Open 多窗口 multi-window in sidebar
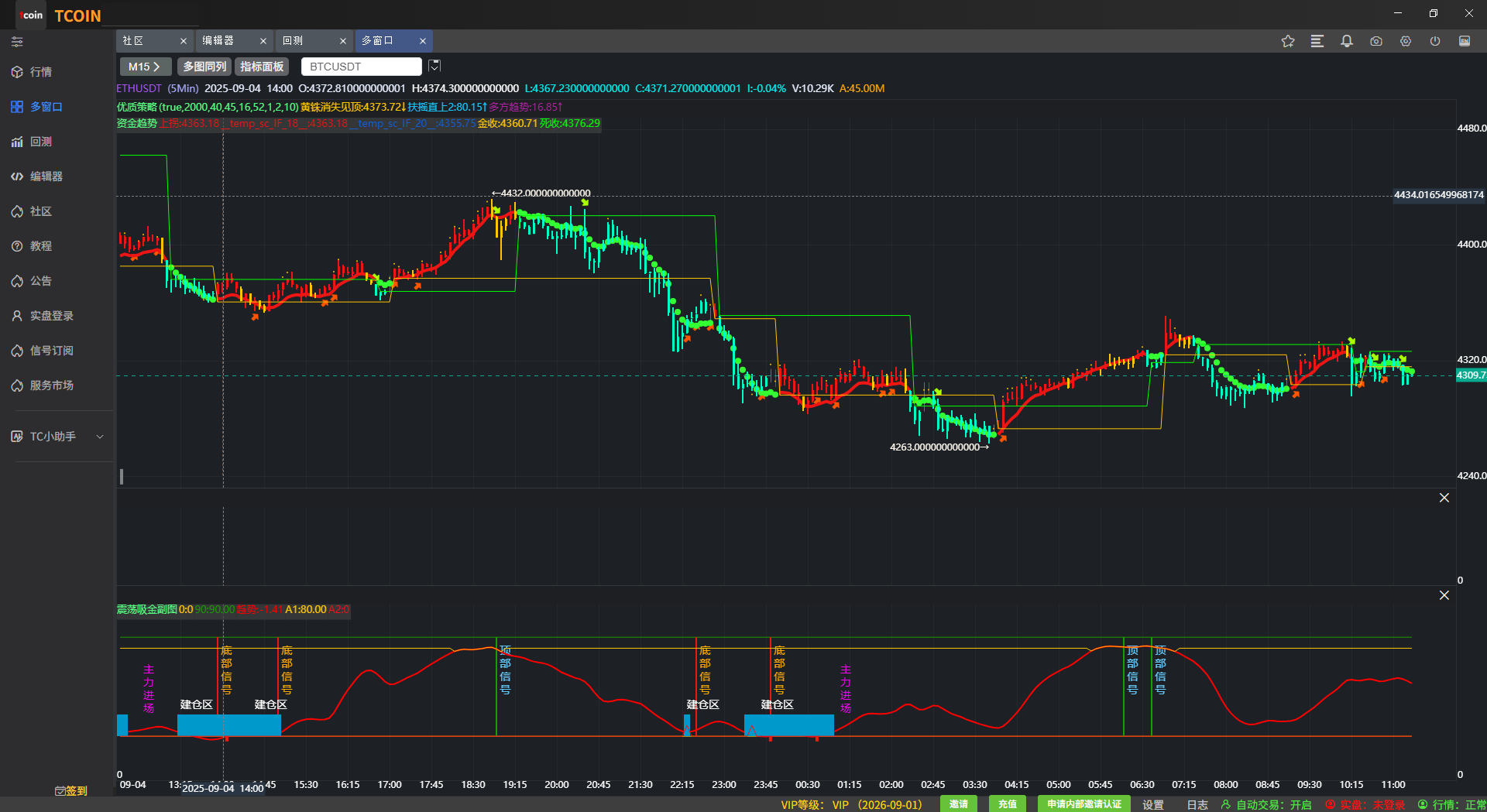This screenshot has height=812, width=1487. coord(36,107)
